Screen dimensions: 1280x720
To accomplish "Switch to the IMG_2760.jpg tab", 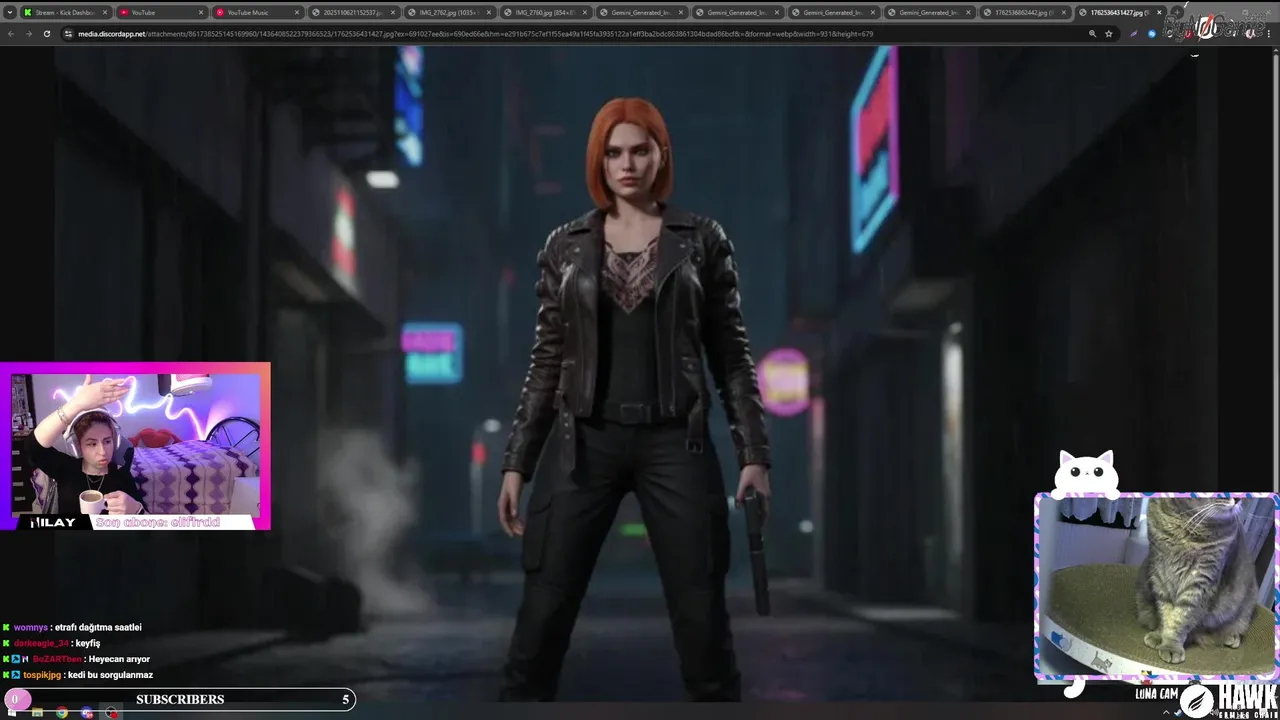I will pos(545,13).
